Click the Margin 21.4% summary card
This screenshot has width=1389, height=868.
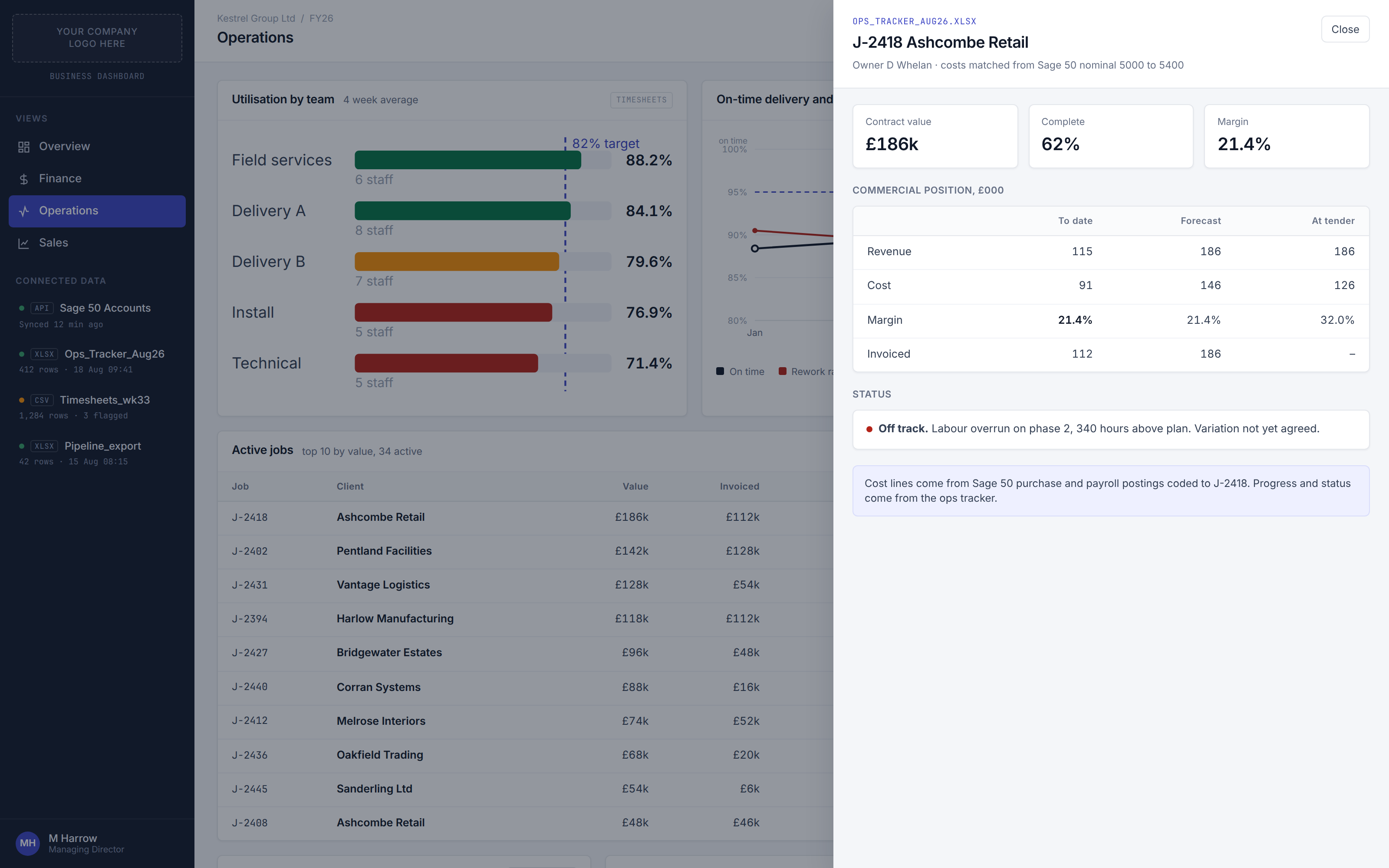[1286, 136]
